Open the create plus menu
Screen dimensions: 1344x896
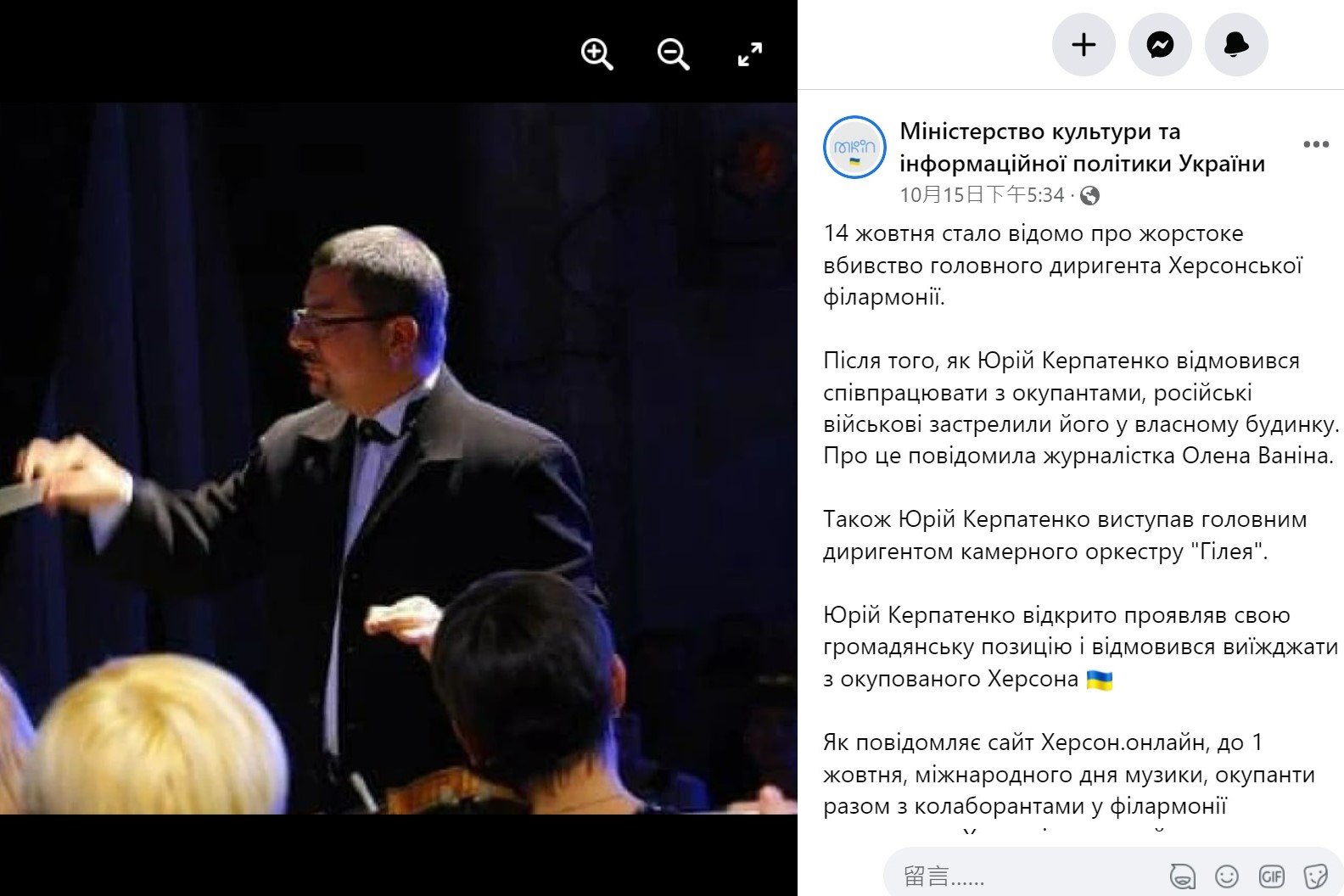[1084, 44]
